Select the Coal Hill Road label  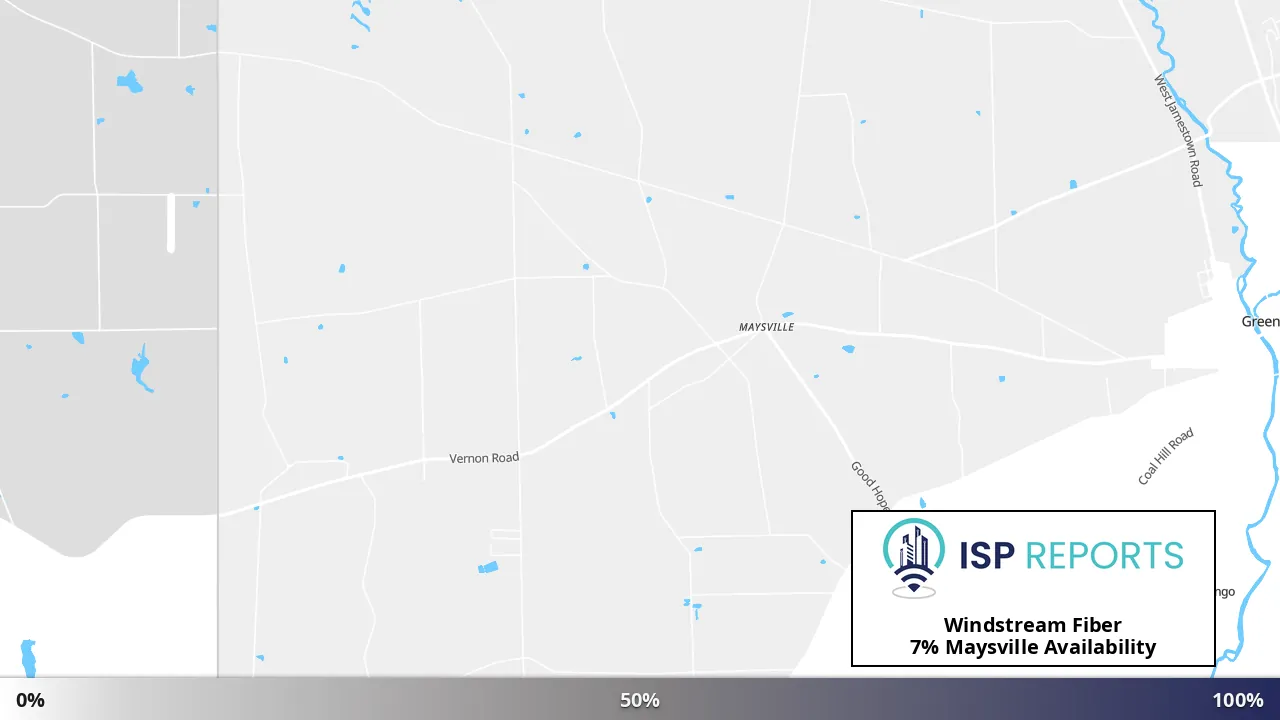(1166, 457)
